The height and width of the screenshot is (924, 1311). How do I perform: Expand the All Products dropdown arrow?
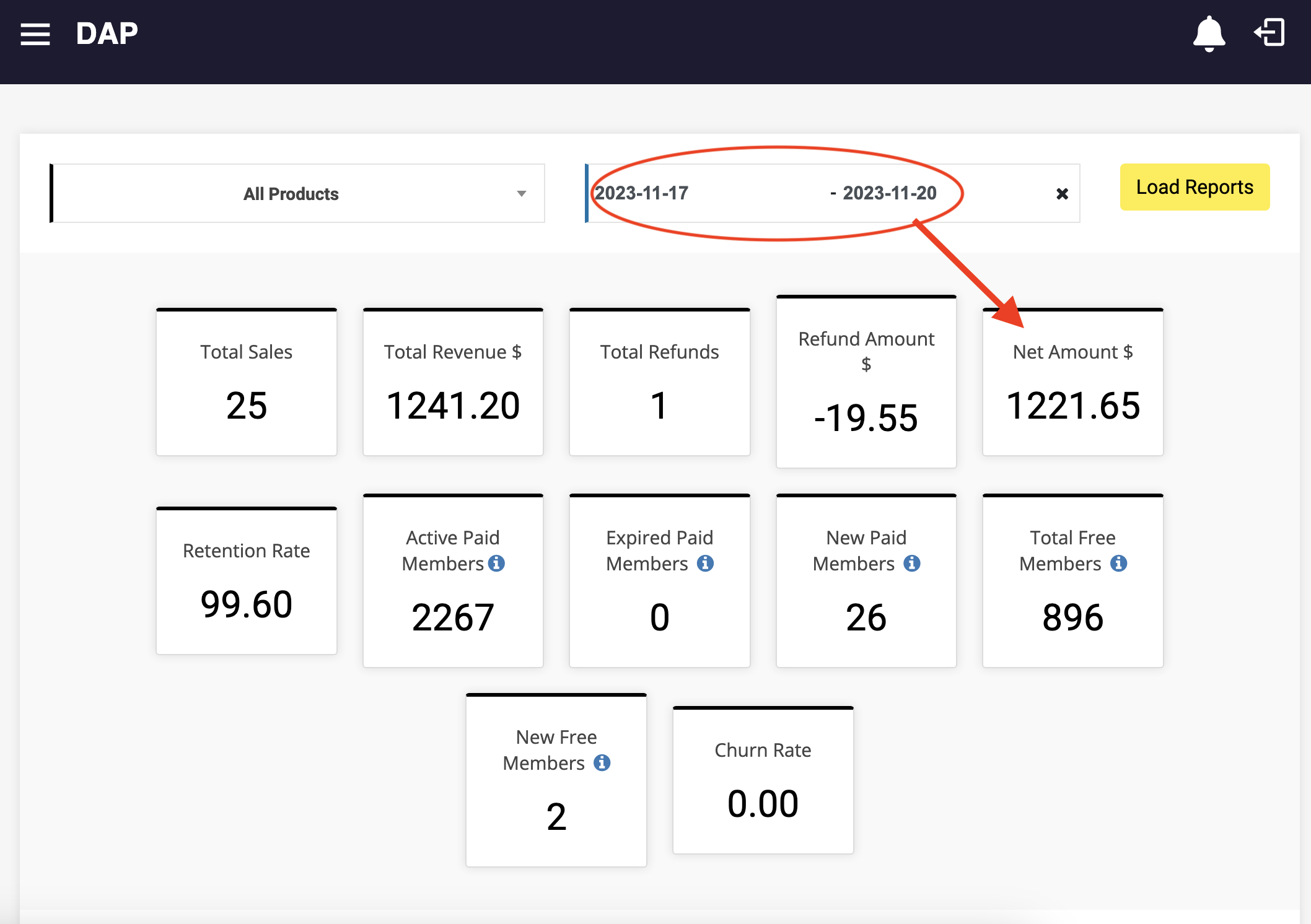tap(522, 194)
